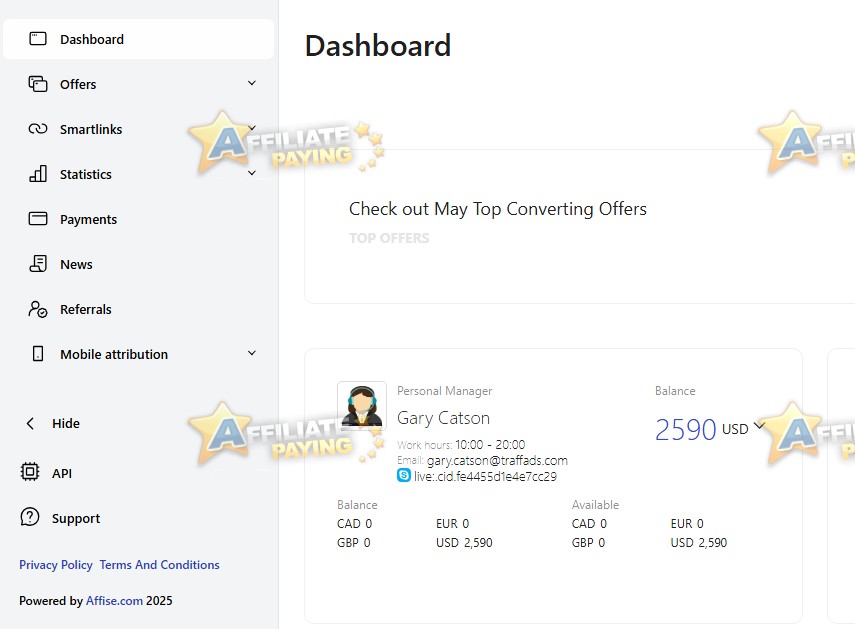
Task: Click the Gary Catson manager name
Action: [443, 418]
